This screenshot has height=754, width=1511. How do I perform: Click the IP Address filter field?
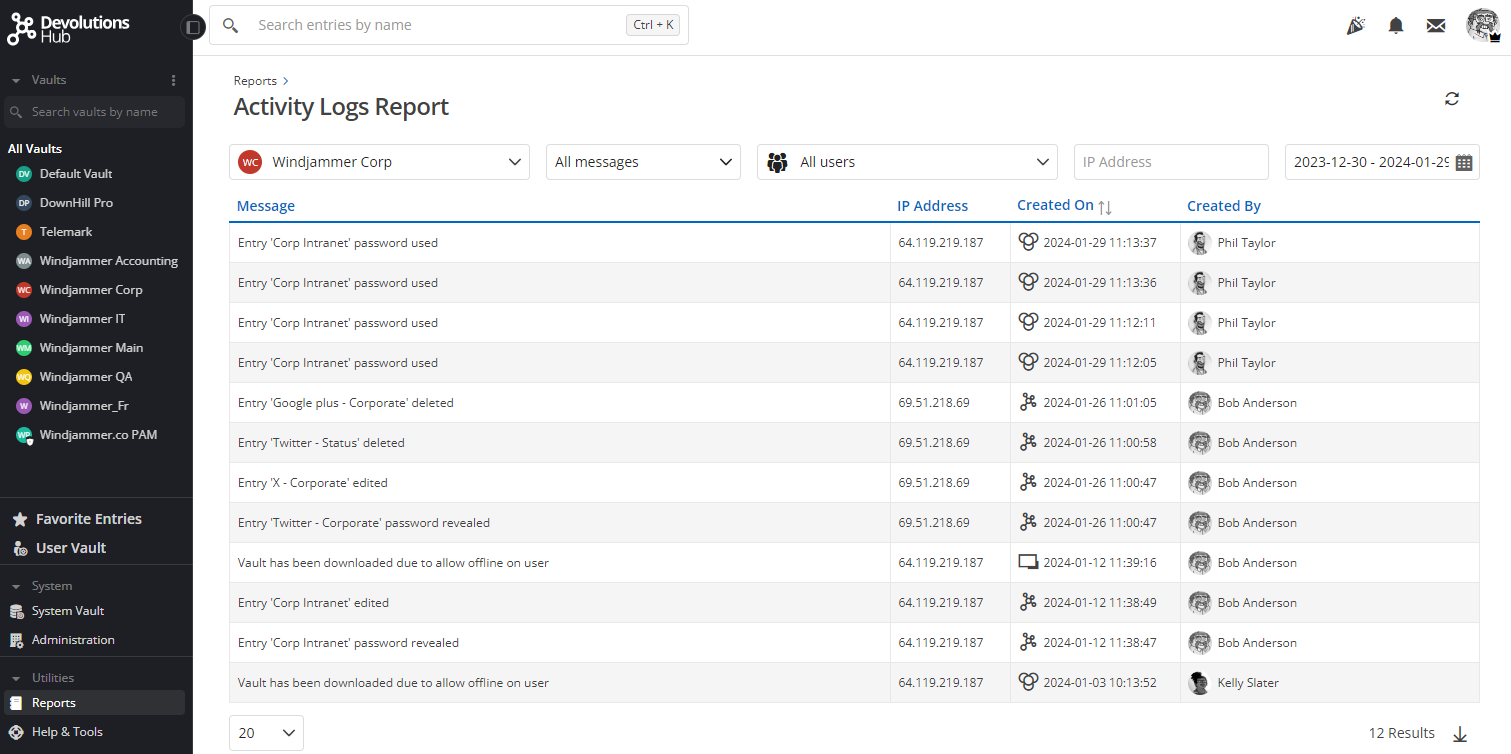pyautogui.click(x=1171, y=162)
